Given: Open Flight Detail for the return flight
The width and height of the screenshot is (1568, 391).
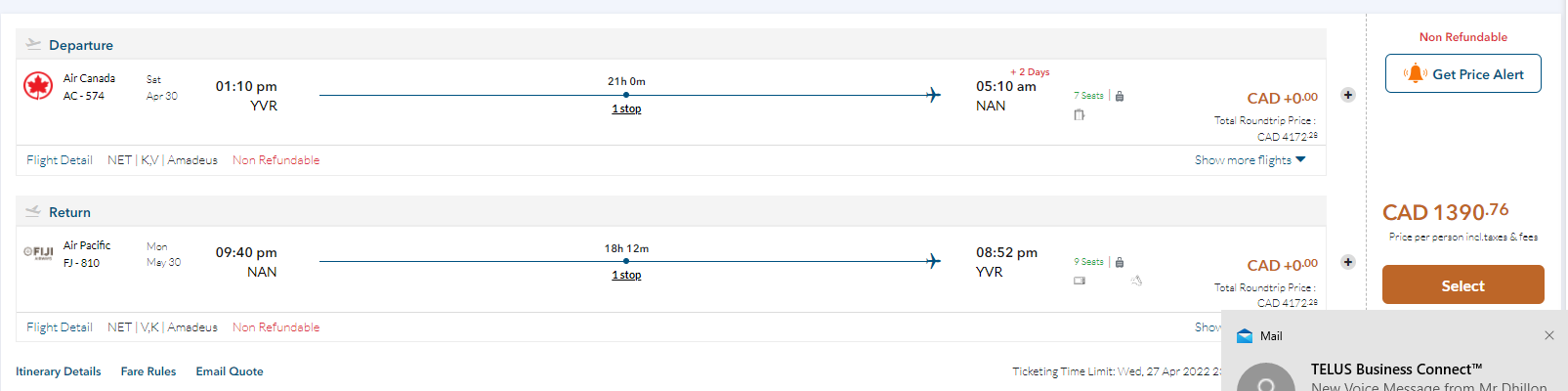Looking at the screenshot, I should tap(60, 327).
